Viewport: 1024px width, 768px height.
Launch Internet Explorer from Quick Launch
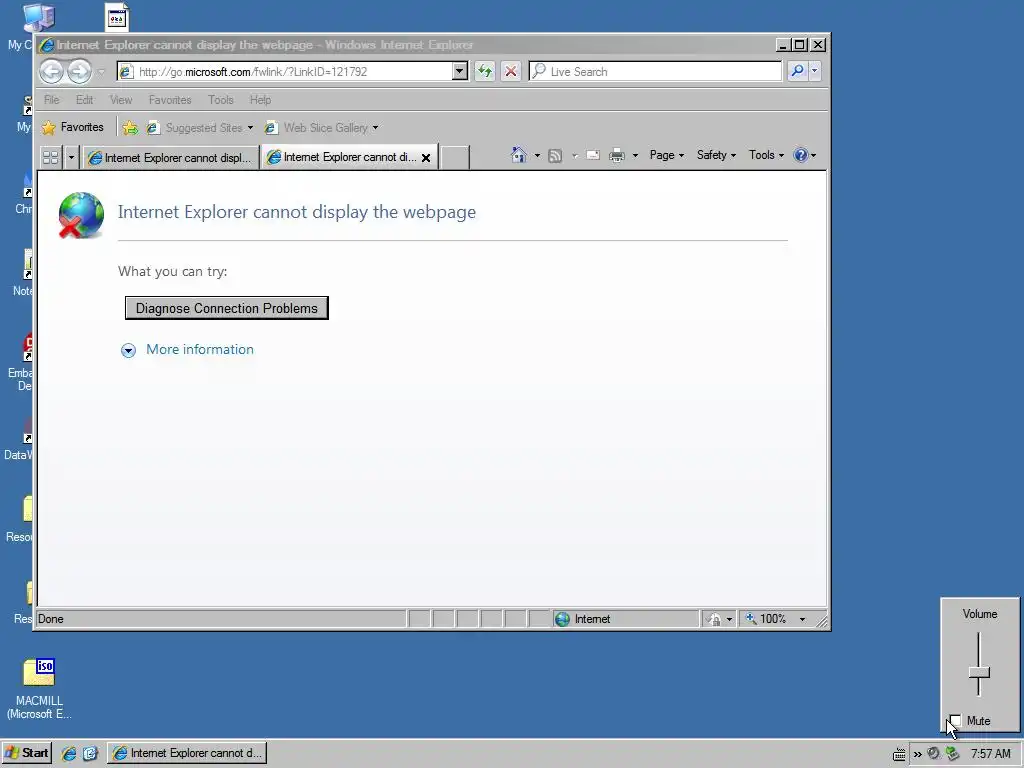[x=69, y=753]
